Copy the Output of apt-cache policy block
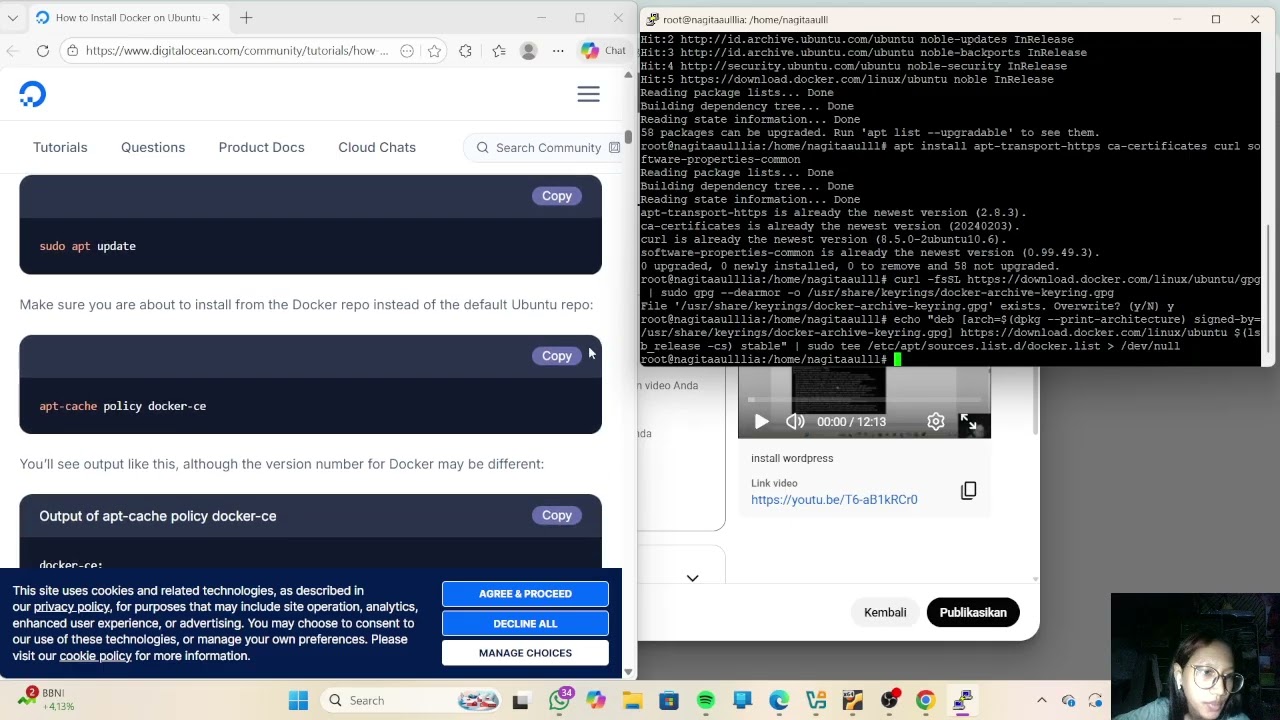Screen dimensions: 1280x720 point(557,515)
